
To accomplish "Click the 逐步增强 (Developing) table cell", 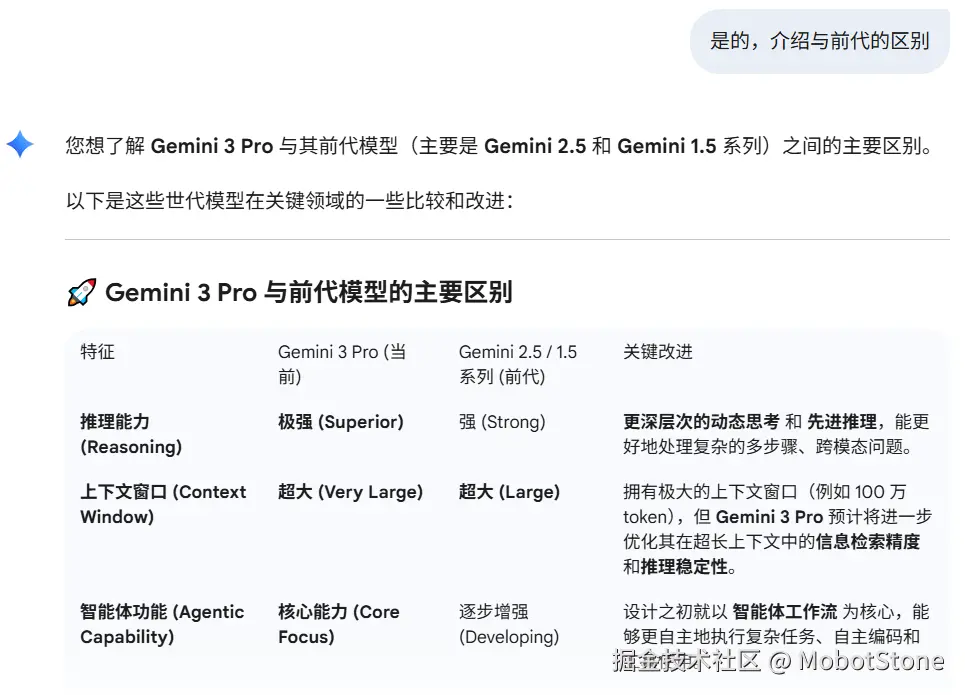I will (x=508, y=624).
